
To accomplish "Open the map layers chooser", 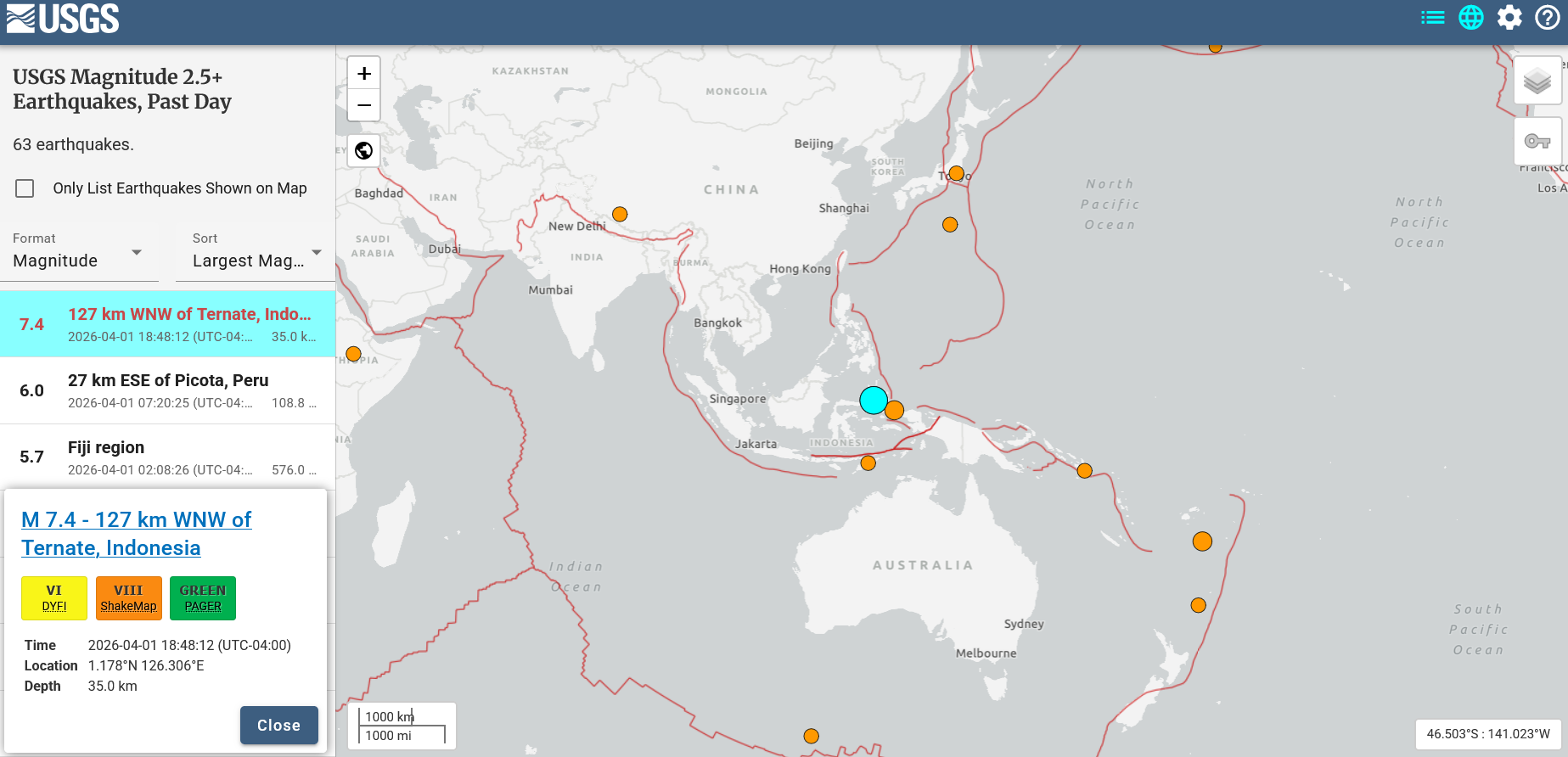I will pyautogui.click(x=1537, y=81).
